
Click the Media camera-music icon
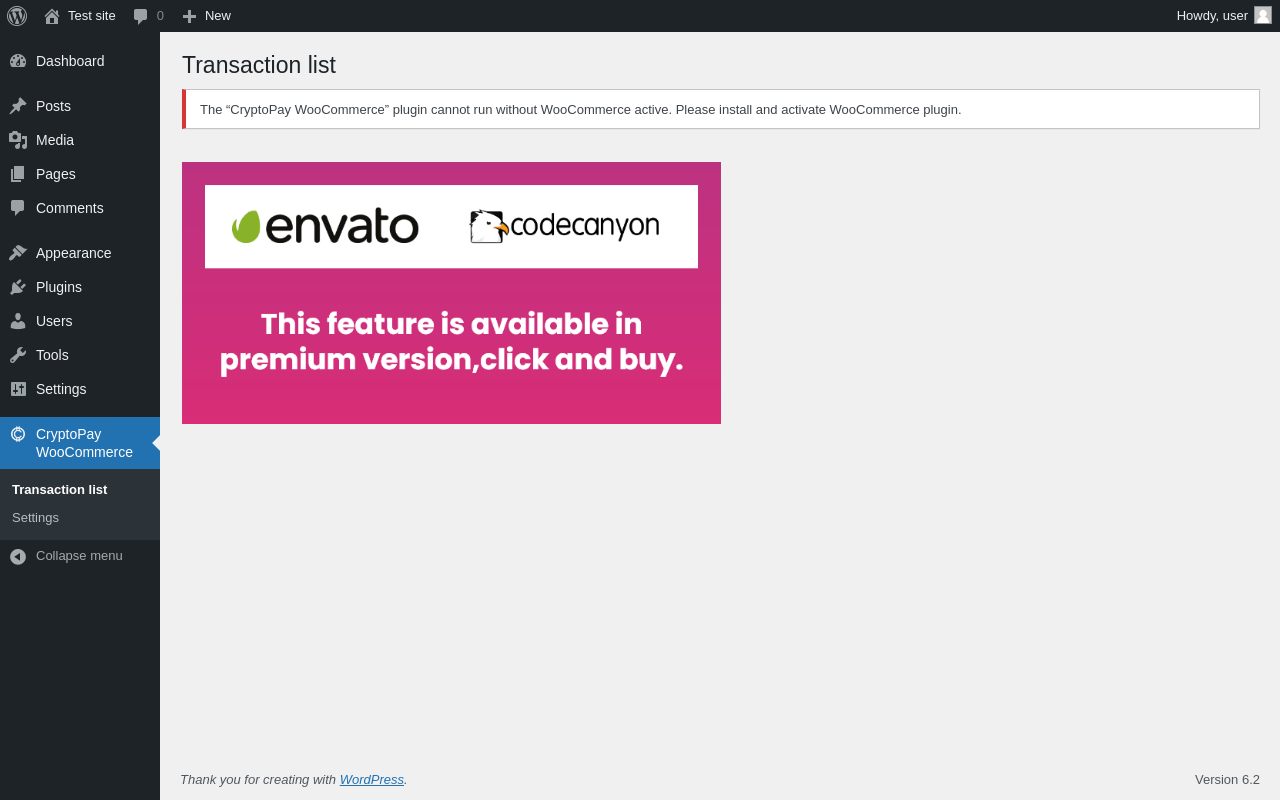(18, 140)
